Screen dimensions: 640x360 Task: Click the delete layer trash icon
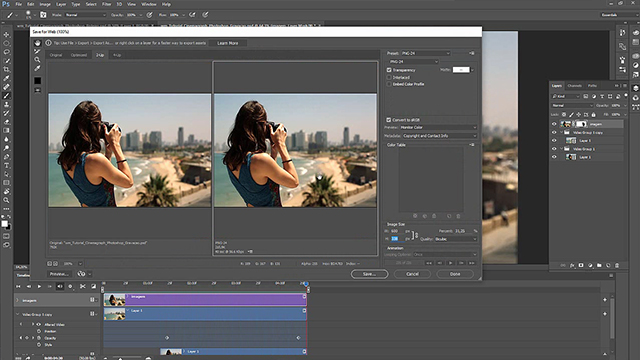[617, 265]
